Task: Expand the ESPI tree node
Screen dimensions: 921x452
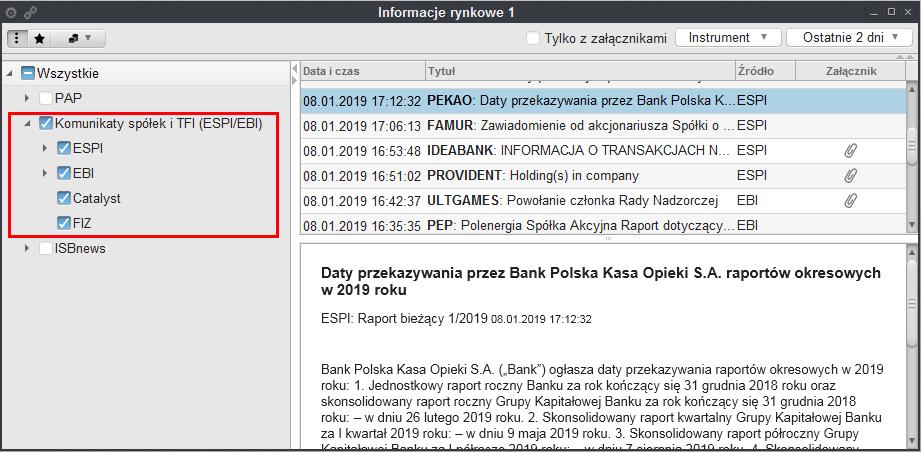Action: click(45, 149)
